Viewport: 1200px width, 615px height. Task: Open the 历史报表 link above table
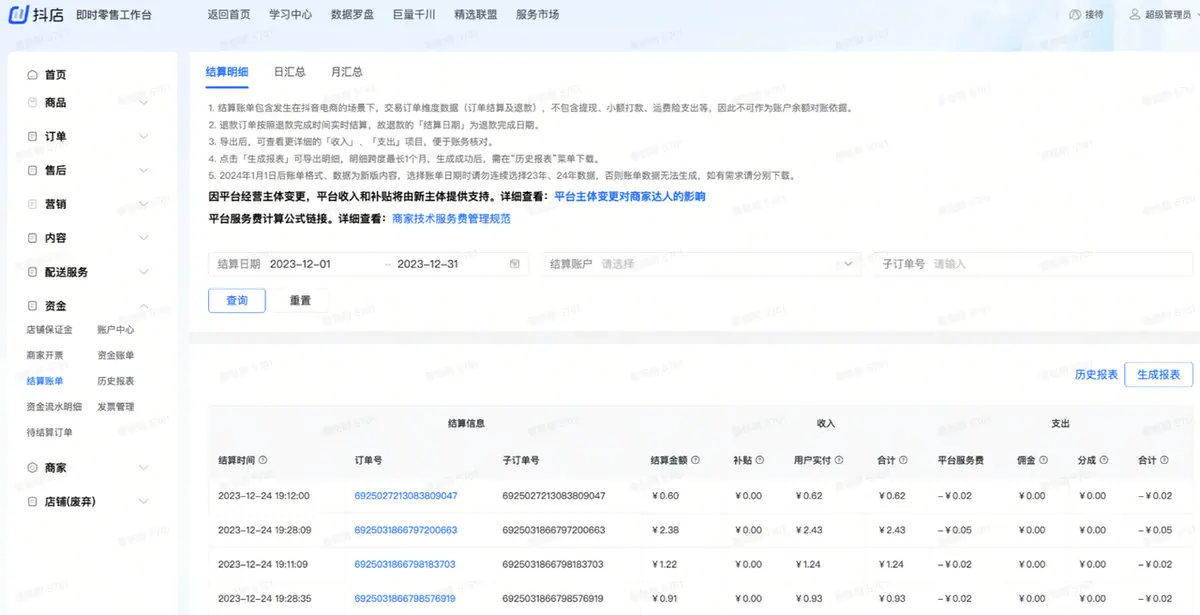1096,374
